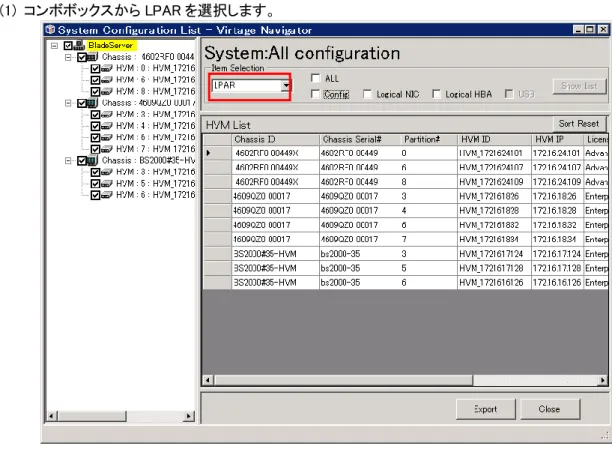Enable the ALL checkbox

tap(315, 78)
